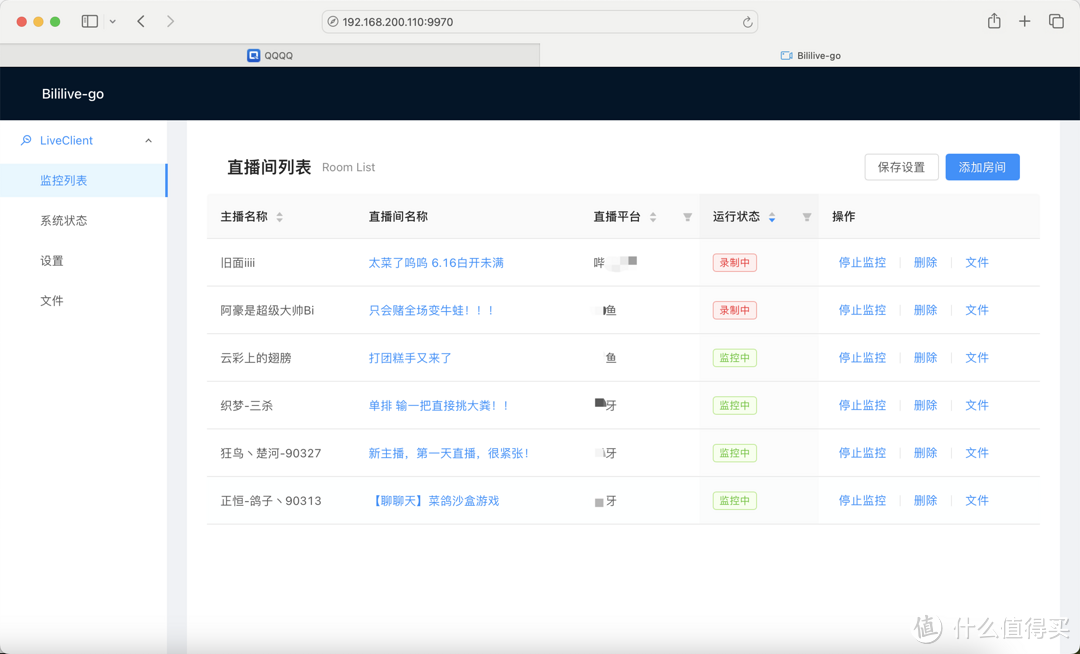Open the 直播平台 filter funnel dropdown

687,216
